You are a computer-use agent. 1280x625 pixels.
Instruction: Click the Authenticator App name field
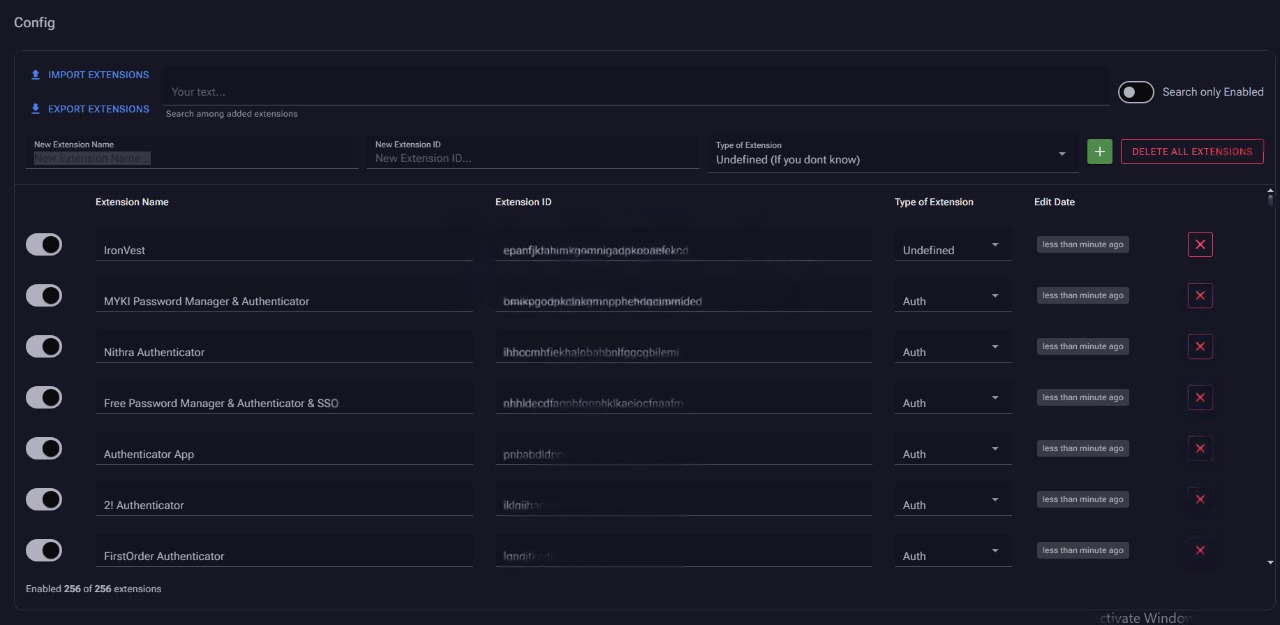pyautogui.click(x=284, y=449)
